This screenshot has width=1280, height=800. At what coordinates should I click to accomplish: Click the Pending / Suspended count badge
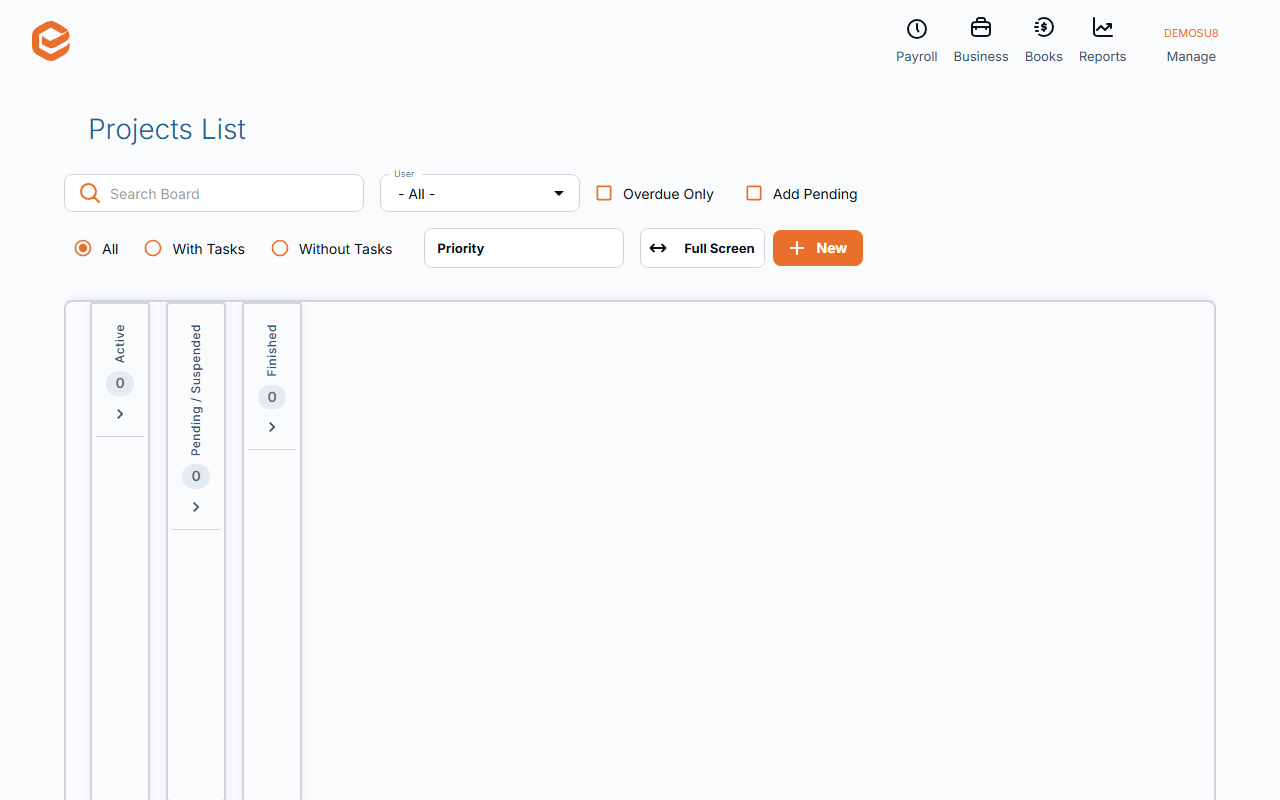196,476
